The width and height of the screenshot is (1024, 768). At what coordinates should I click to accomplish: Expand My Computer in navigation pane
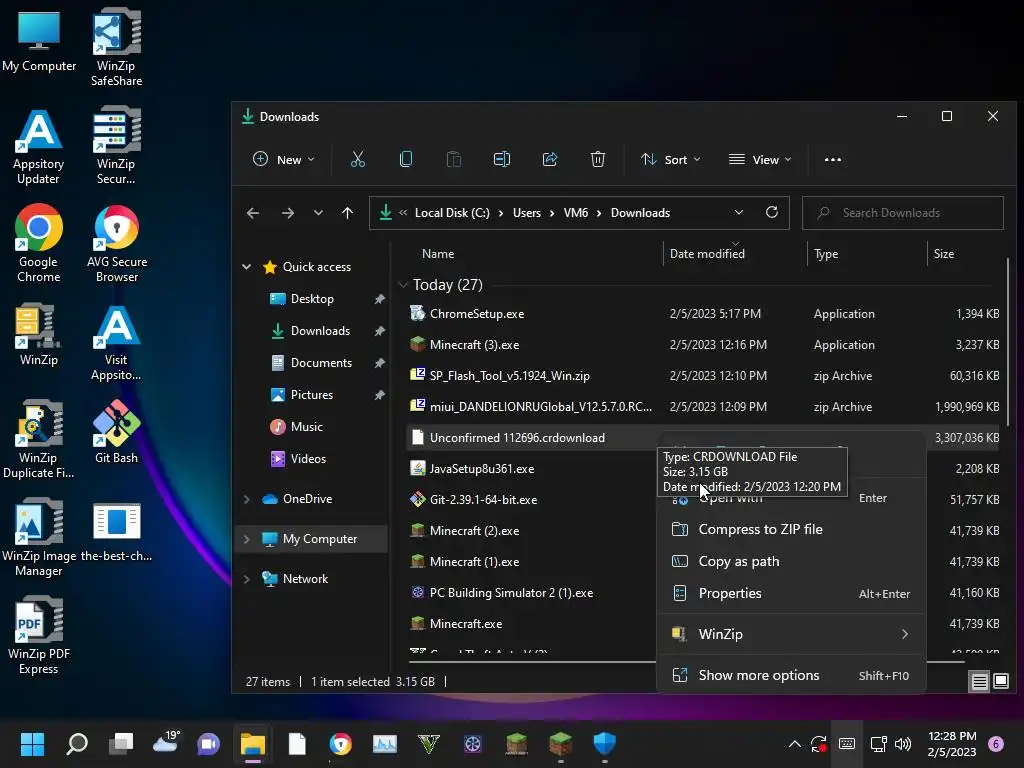point(246,539)
